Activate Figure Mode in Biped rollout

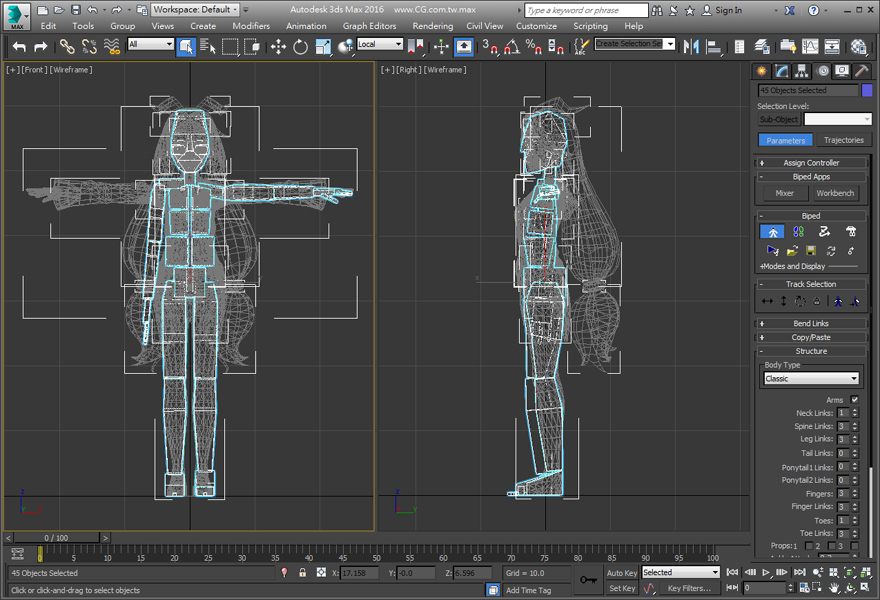click(x=771, y=231)
